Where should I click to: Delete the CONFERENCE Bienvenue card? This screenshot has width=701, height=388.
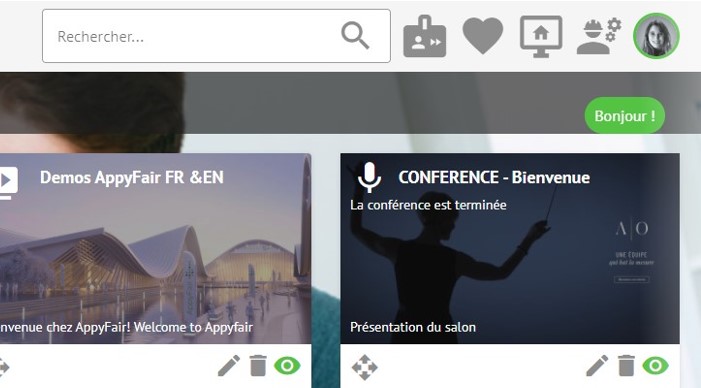(x=626, y=366)
